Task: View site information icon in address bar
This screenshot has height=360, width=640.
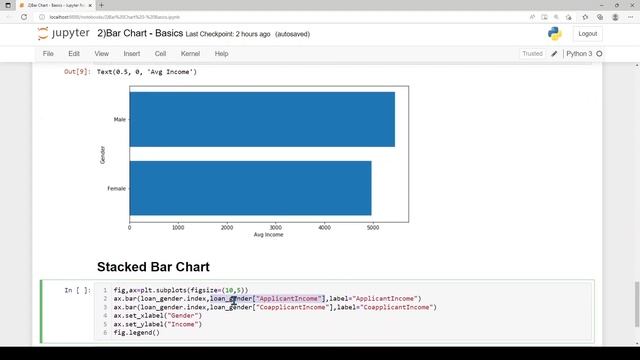Action: 42,17
